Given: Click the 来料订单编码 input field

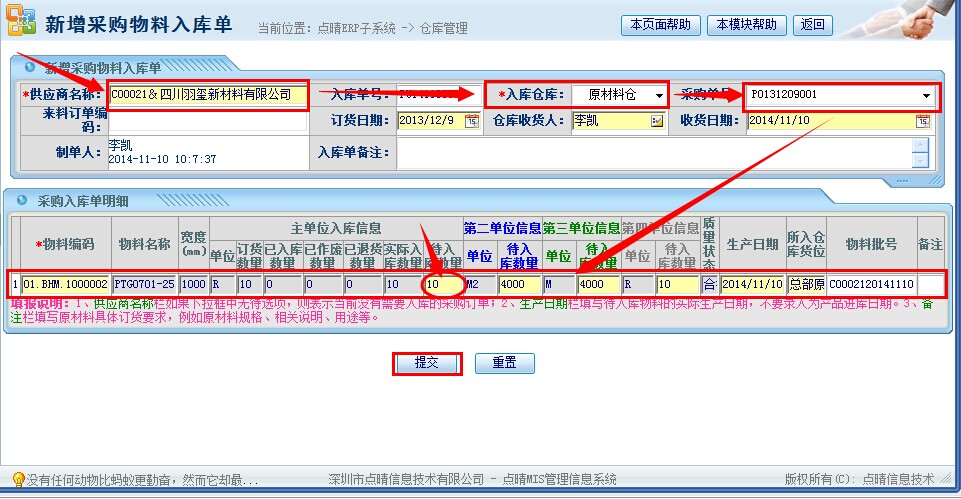Looking at the screenshot, I should coord(208,121).
